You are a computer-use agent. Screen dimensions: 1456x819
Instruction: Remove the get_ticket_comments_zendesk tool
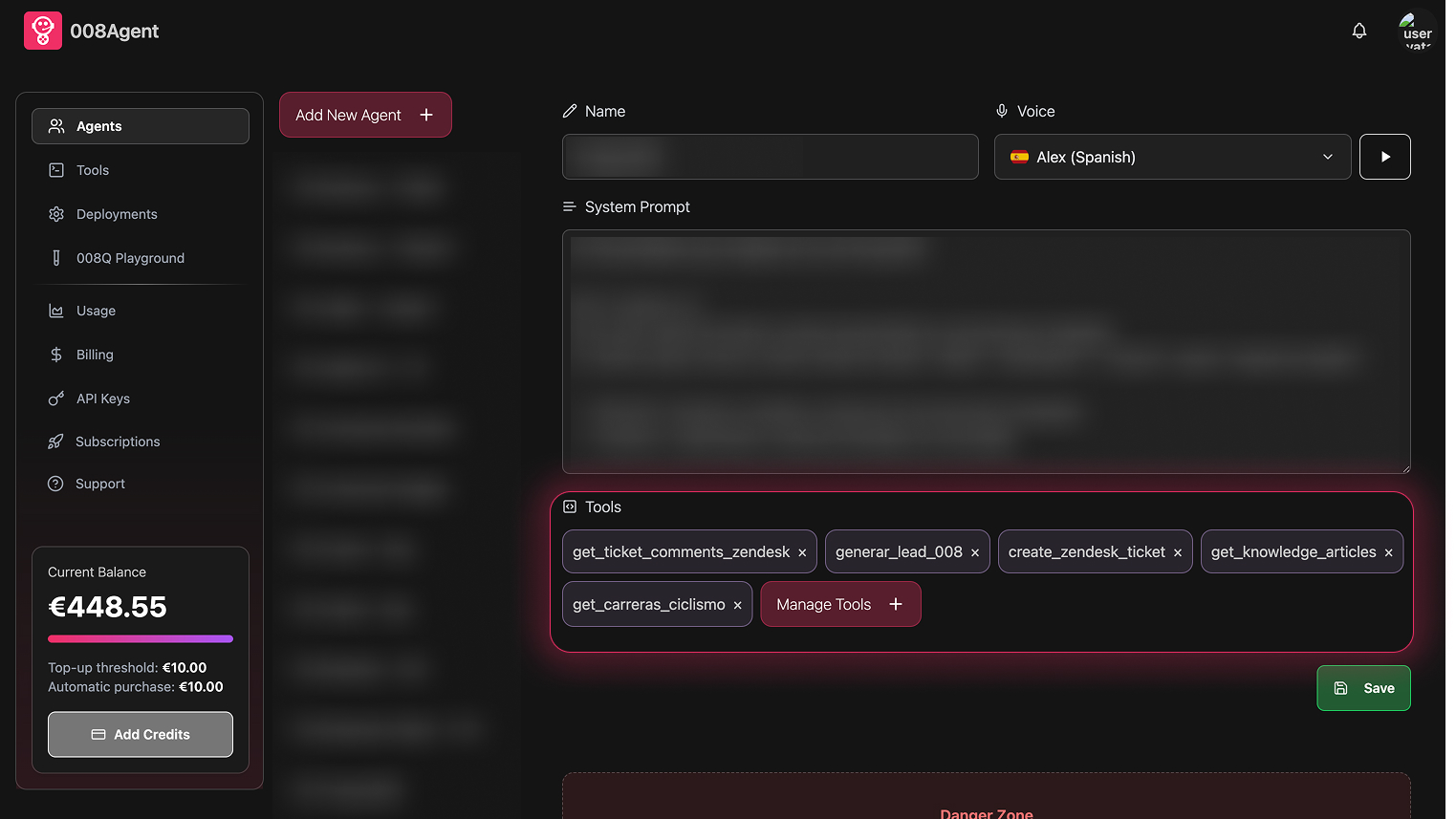click(x=802, y=551)
